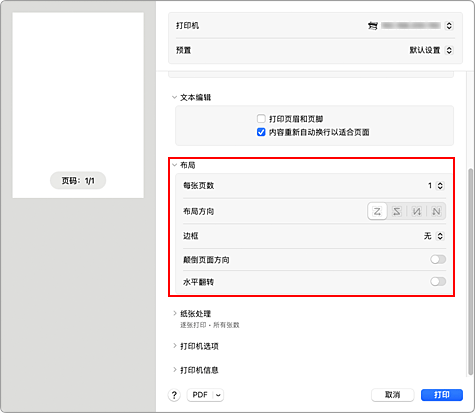Image resolution: width=475 pixels, height=413 pixels.
Task: Select the Z-shaped layout direction icon
Action: (377, 211)
